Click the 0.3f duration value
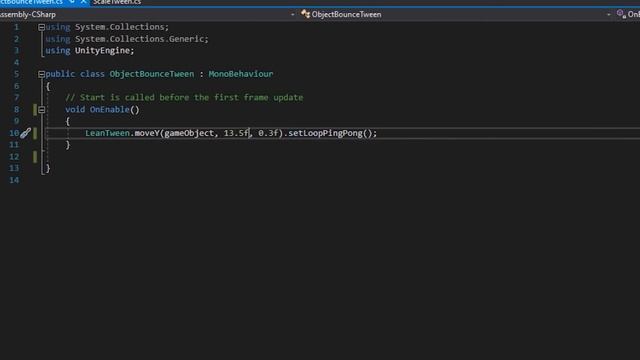The image size is (640, 360). click(268, 133)
